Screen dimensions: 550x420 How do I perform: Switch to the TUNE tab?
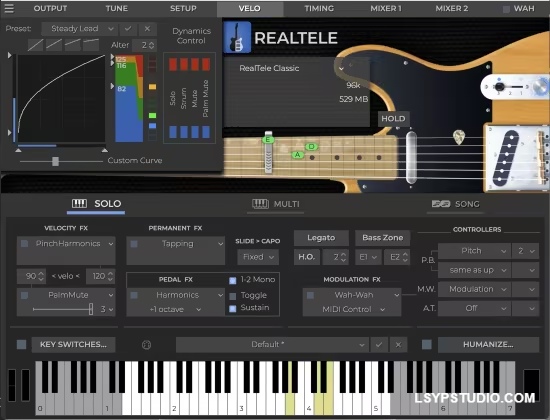[x=116, y=8]
